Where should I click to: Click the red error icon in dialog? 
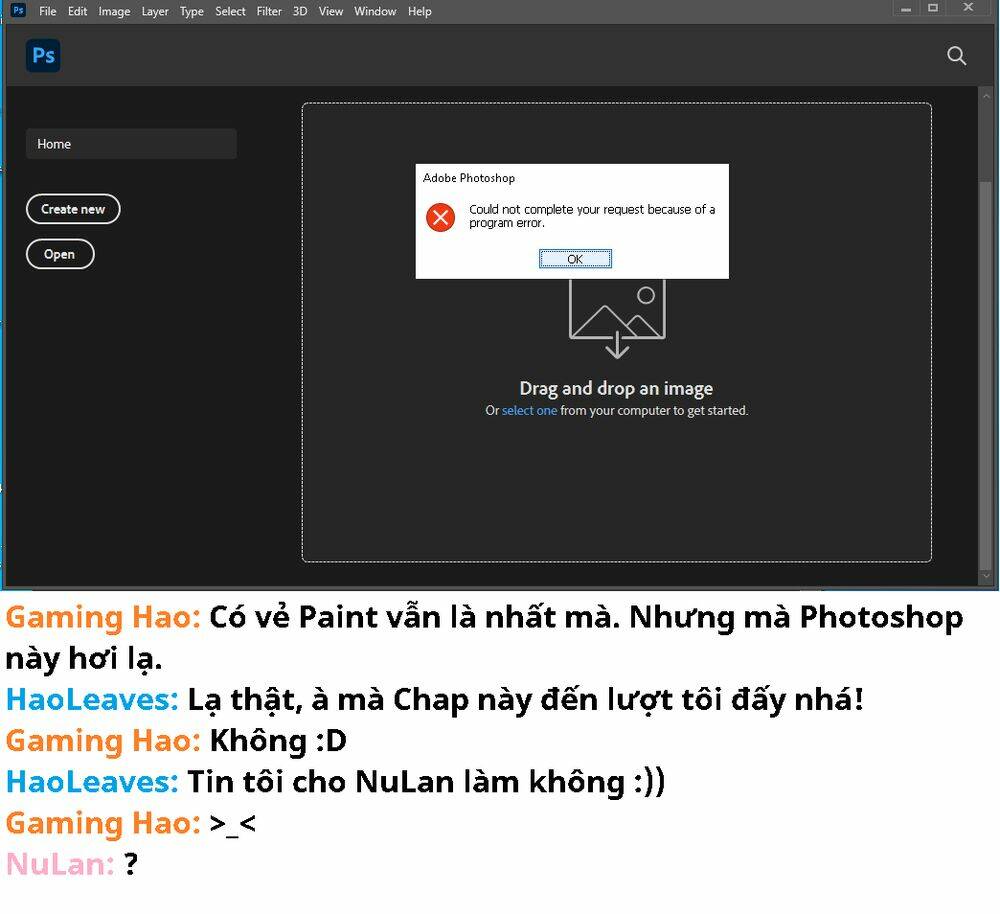click(440, 217)
